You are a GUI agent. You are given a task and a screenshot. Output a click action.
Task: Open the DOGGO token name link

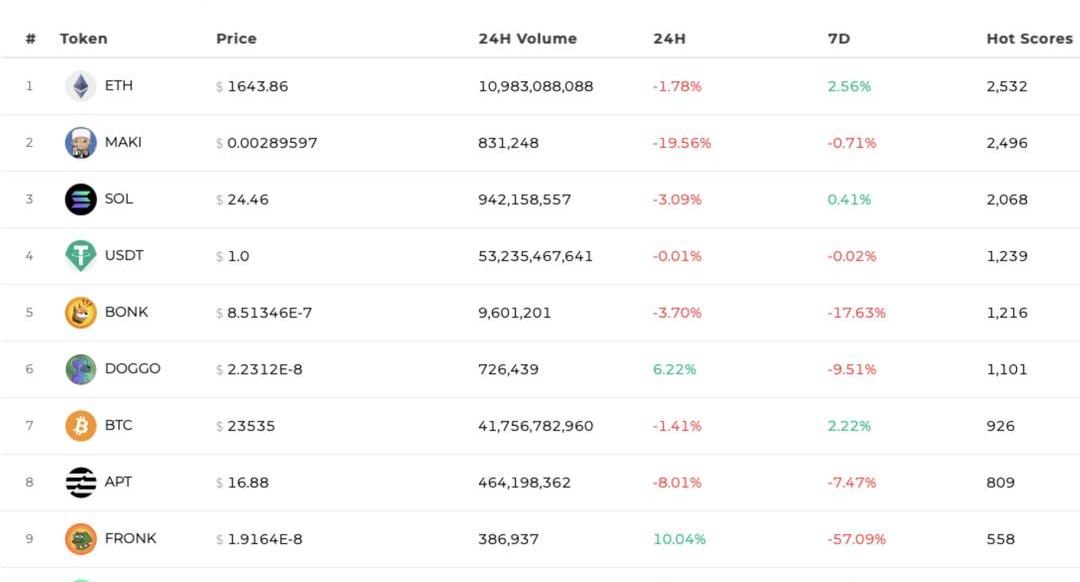pos(132,369)
